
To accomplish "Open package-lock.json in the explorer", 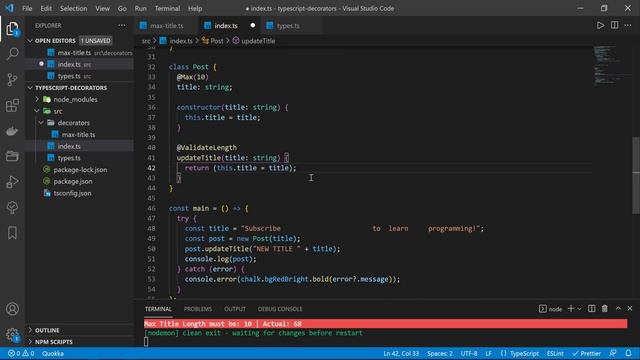I will point(80,169).
